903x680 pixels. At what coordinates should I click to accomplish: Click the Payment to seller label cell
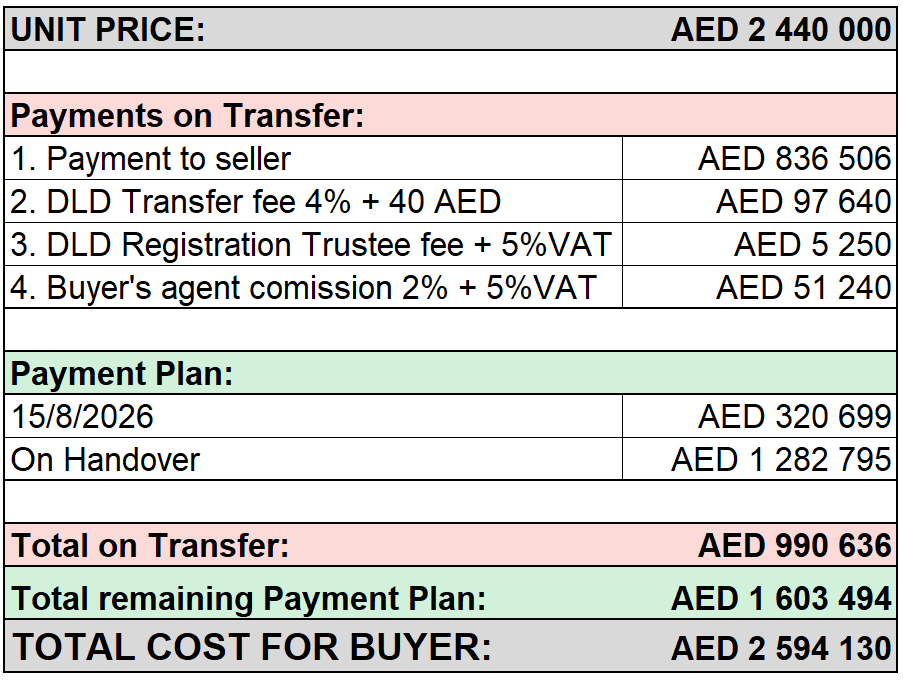pos(313,158)
